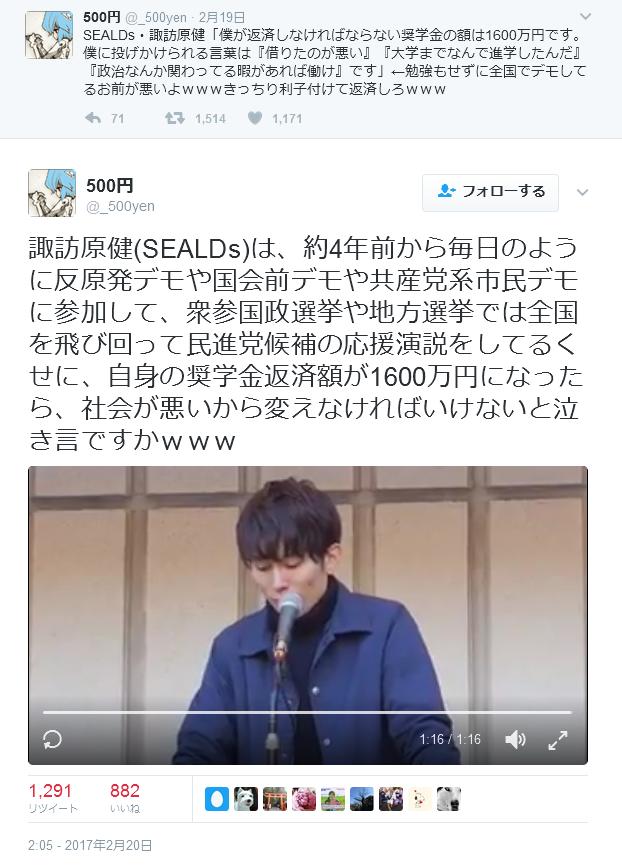
Task: Click the video progress bar
Action: tap(307, 712)
